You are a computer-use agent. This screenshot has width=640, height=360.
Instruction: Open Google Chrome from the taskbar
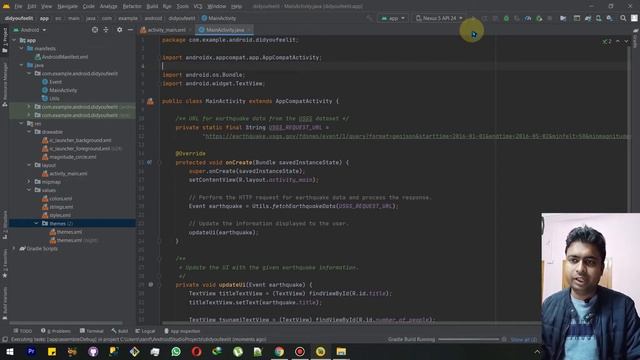click(x=279, y=351)
